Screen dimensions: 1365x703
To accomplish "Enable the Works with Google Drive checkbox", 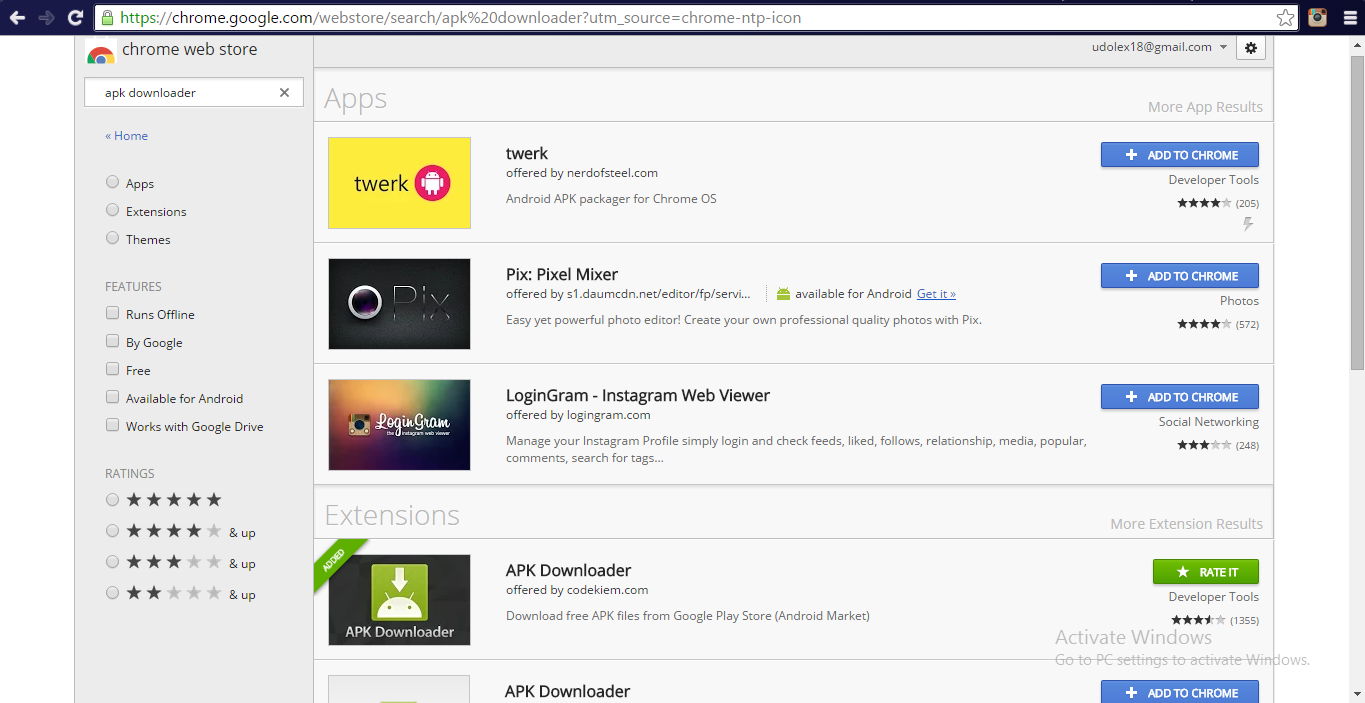I will pyautogui.click(x=112, y=425).
